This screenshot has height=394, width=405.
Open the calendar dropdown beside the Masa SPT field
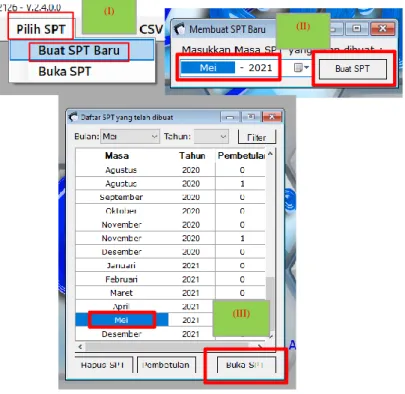tap(301, 68)
